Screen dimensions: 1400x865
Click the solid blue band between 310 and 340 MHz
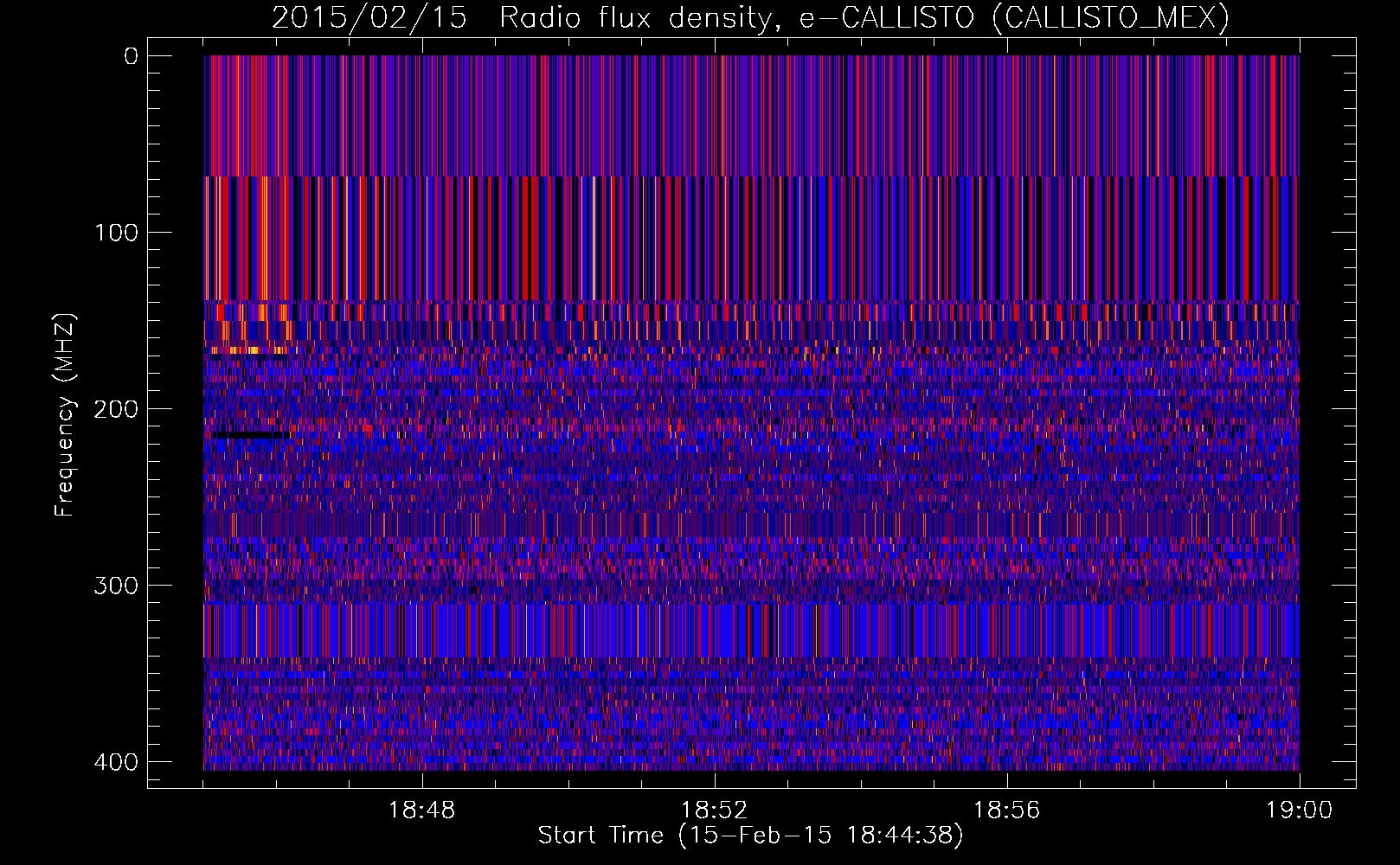(751, 631)
